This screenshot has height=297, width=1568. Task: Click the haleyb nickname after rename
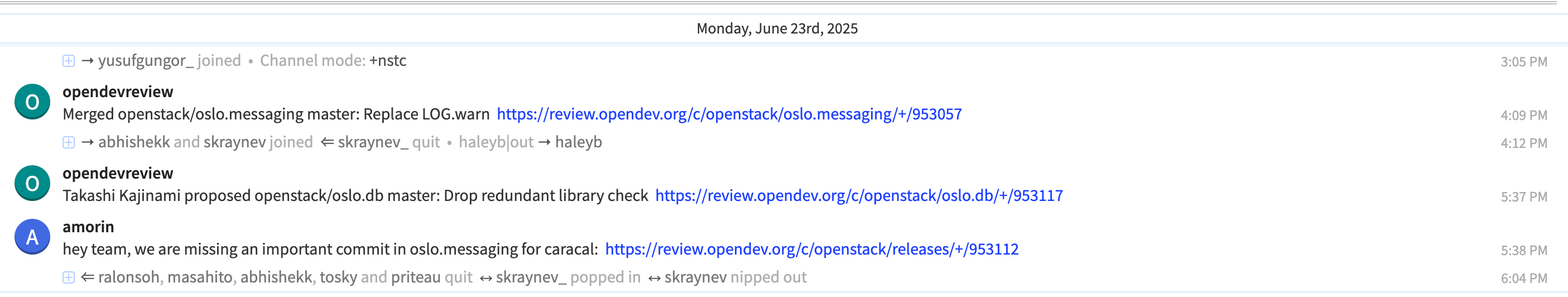[578, 142]
